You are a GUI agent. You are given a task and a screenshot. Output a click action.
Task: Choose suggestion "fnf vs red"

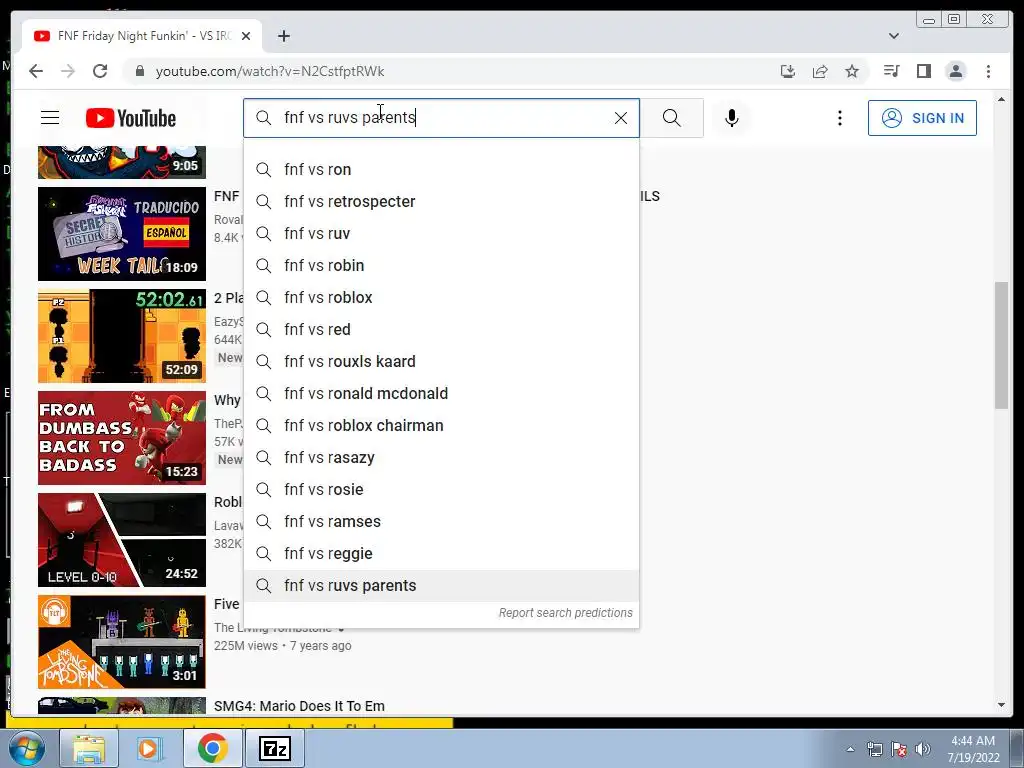point(441,329)
